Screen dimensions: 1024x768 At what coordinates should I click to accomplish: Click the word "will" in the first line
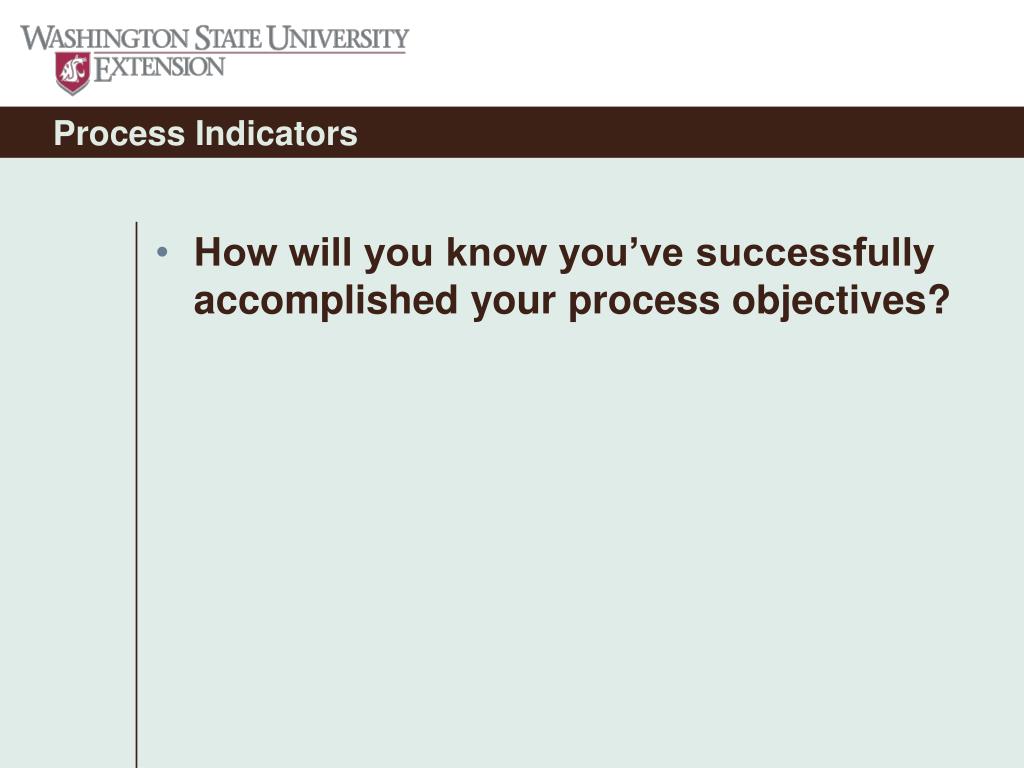[x=321, y=252]
